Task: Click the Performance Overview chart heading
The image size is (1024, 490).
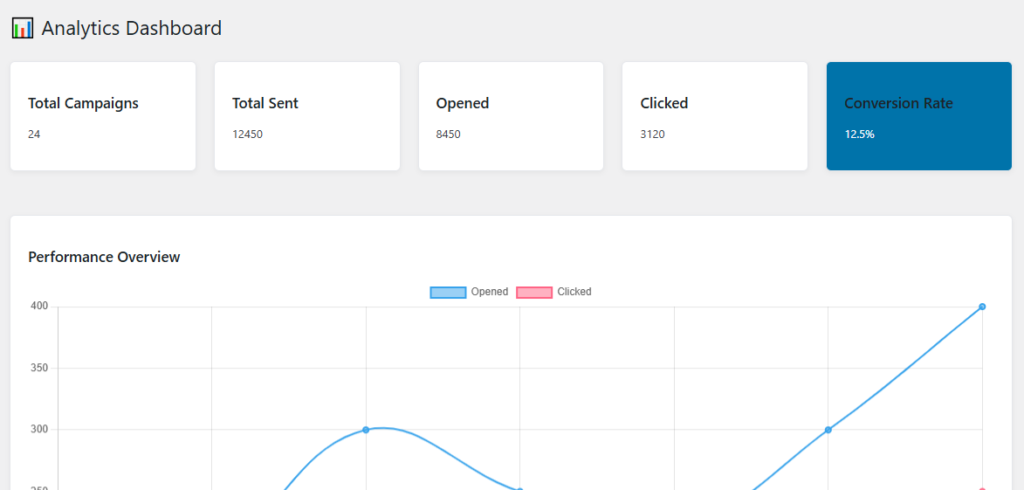Action: pos(104,257)
